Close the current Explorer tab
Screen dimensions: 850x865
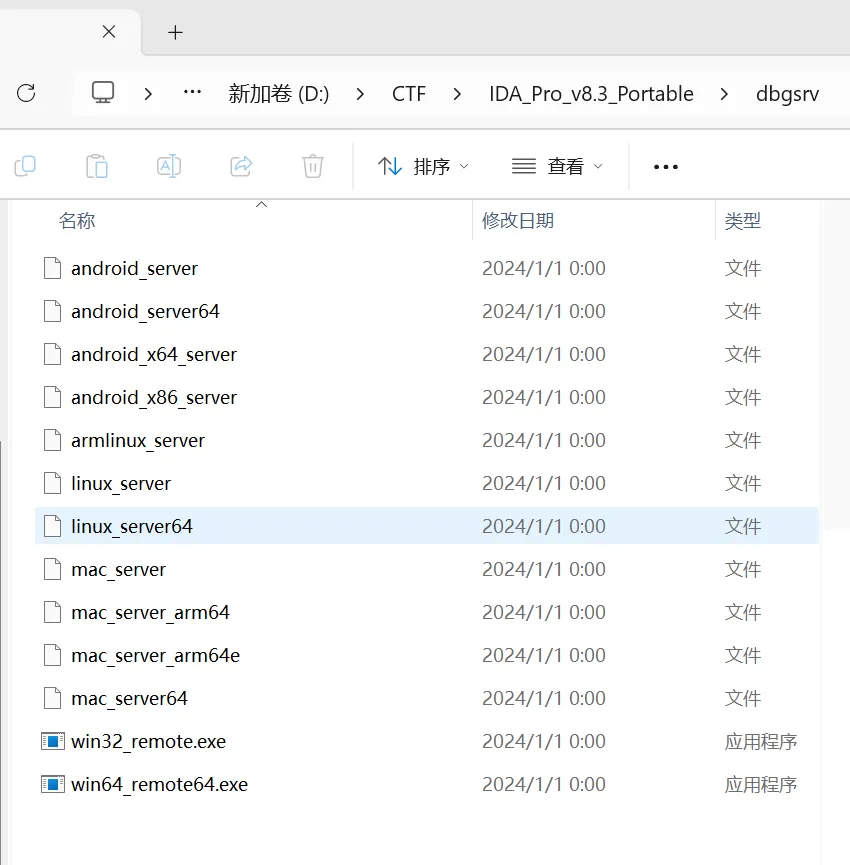(108, 32)
